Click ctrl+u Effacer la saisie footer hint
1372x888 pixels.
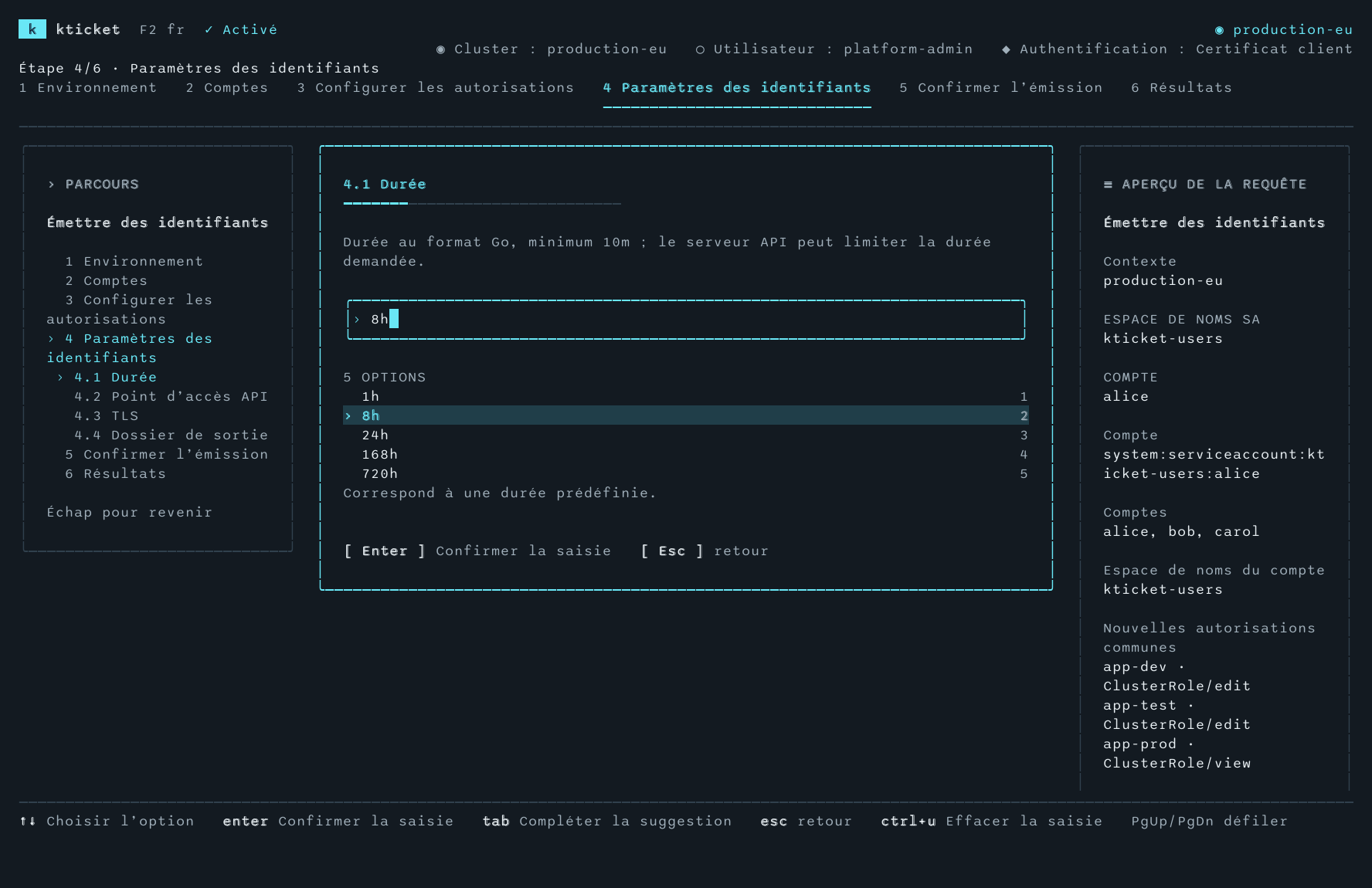click(992, 822)
